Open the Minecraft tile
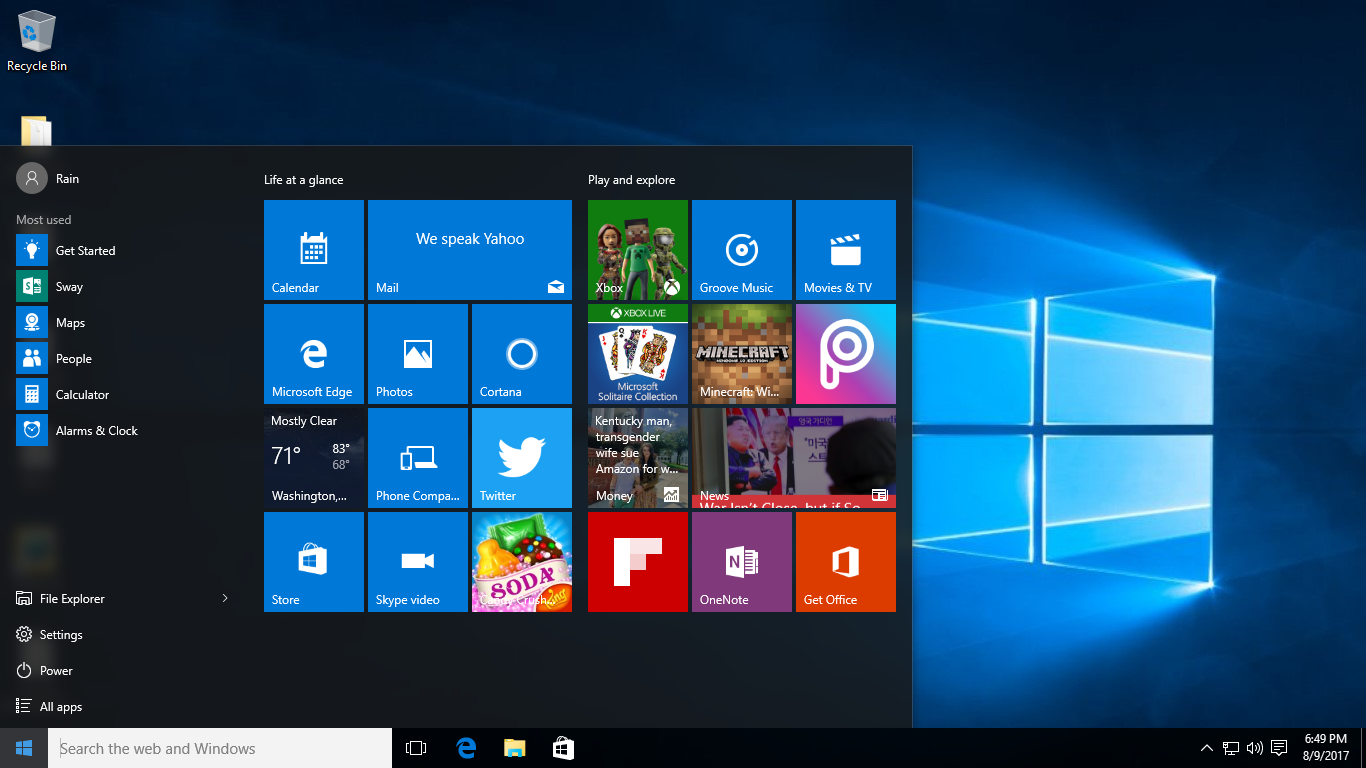 [x=742, y=354]
